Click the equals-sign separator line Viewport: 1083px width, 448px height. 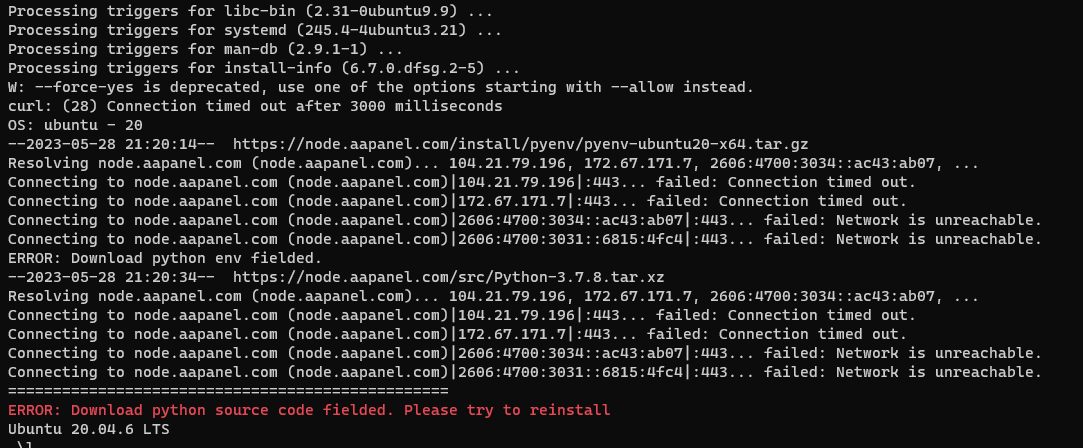tap(228, 391)
